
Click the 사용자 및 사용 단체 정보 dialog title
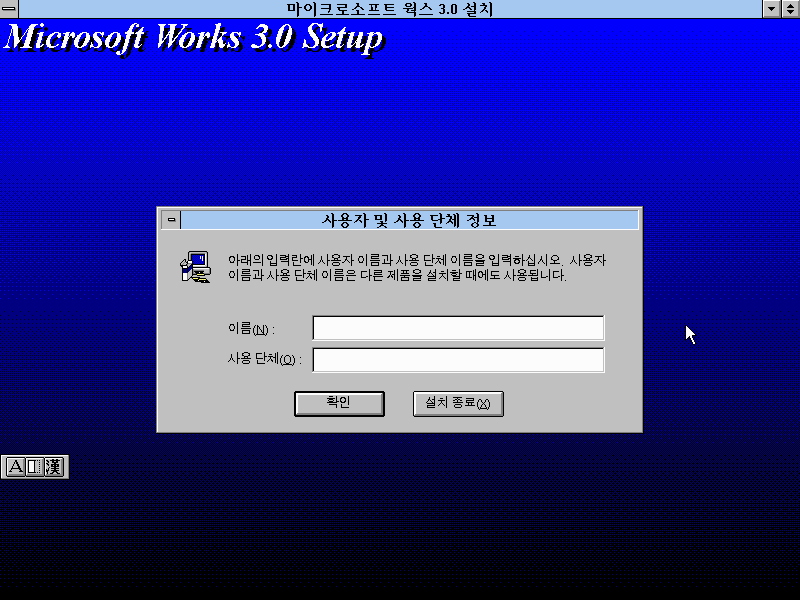point(409,220)
